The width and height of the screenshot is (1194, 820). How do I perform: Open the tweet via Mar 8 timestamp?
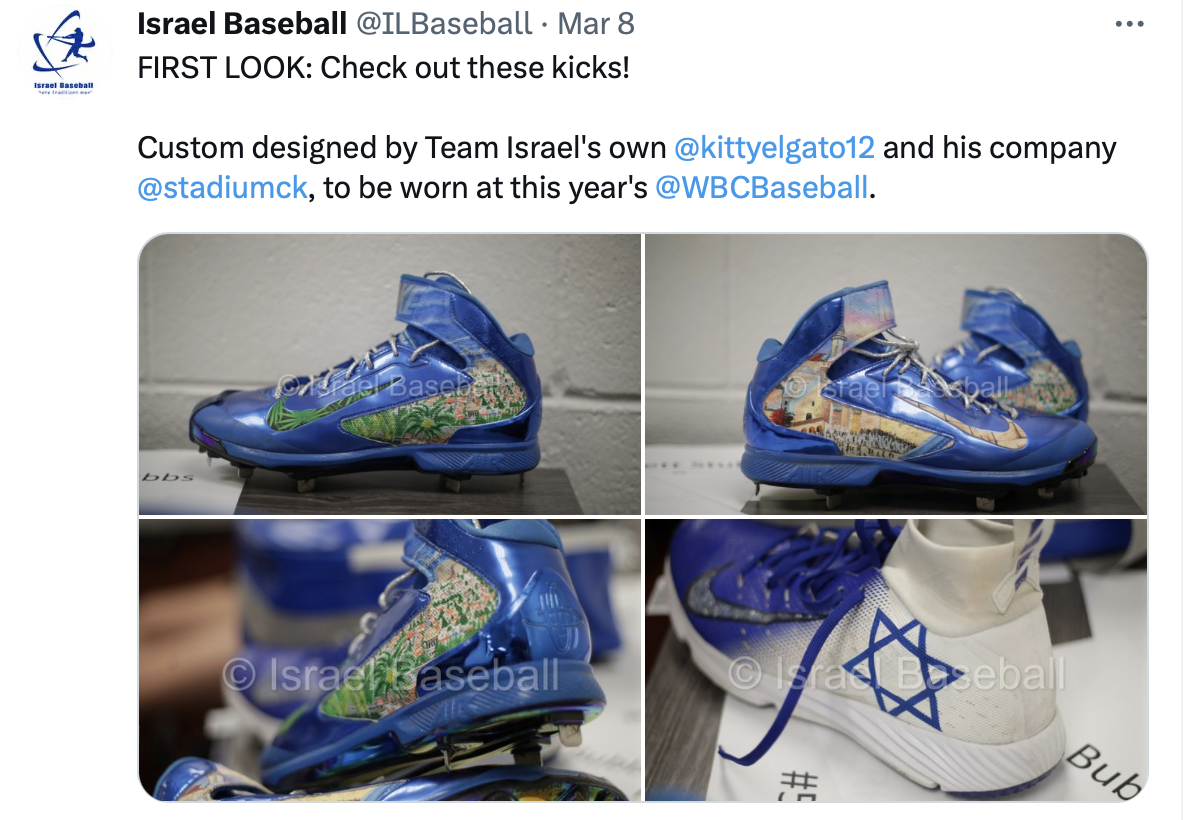[x=595, y=24]
